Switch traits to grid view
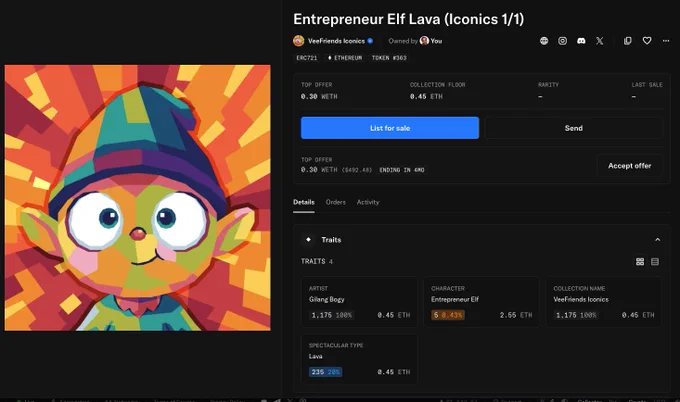Viewport: 680px width, 402px height. point(640,261)
